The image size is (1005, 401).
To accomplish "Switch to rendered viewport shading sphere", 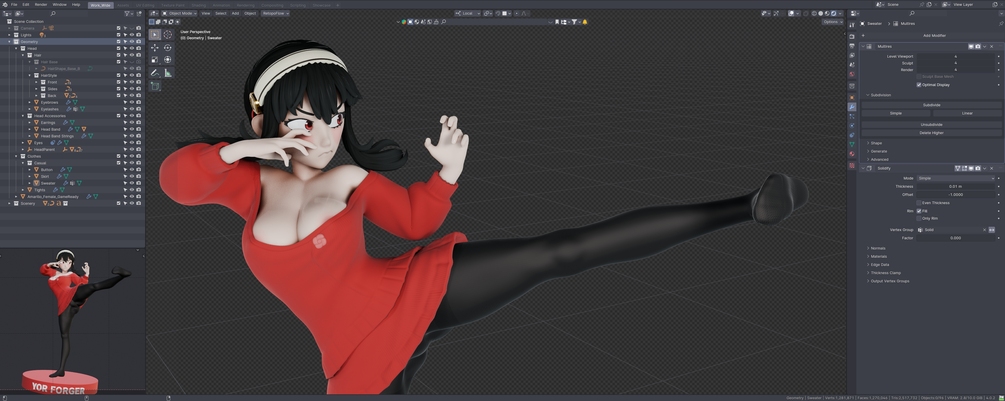I will (833, 13).
